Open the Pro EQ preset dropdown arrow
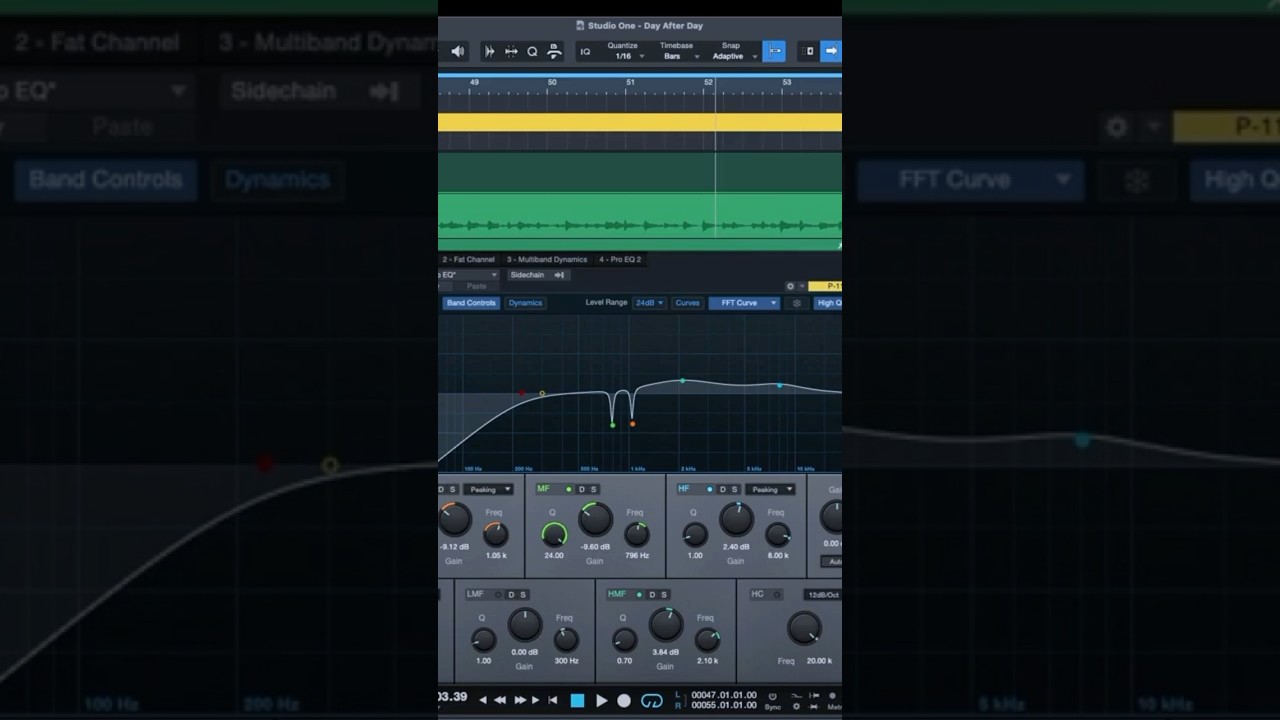This screenshot has height=720, width=1280. coord(493,275)
